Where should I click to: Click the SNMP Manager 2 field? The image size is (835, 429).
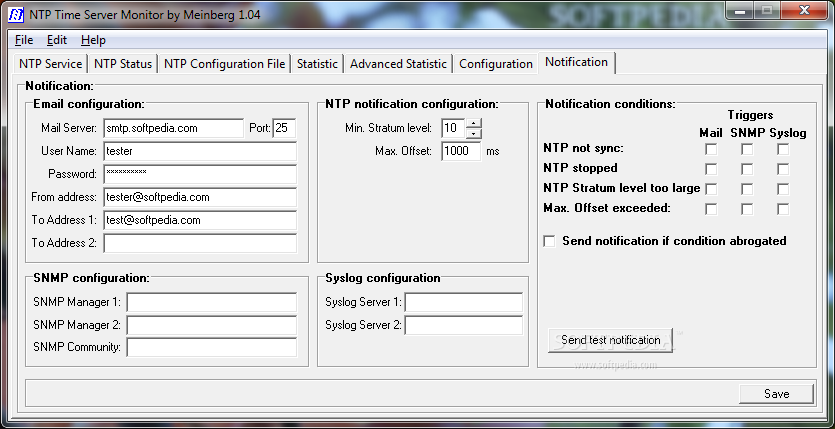(x=211, y=325)
